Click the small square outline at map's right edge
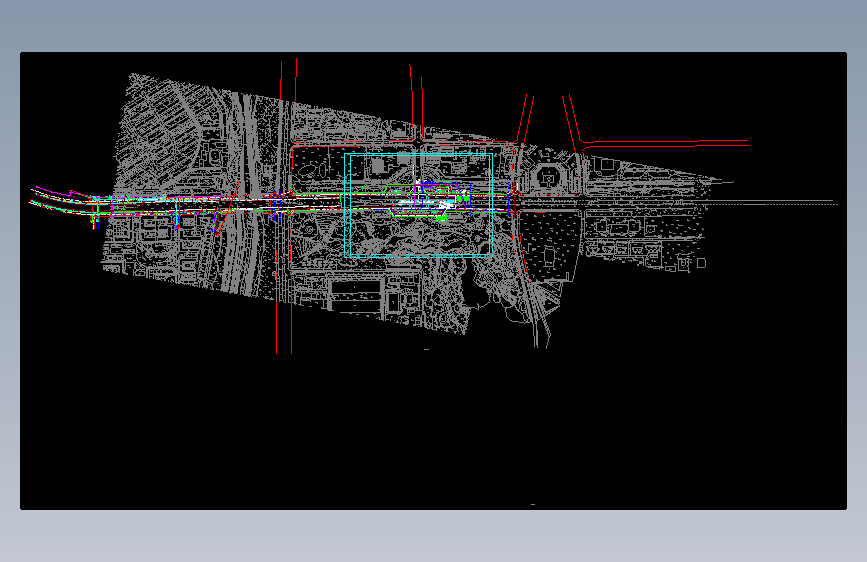The image size is (867, 562). coord(701,263)
